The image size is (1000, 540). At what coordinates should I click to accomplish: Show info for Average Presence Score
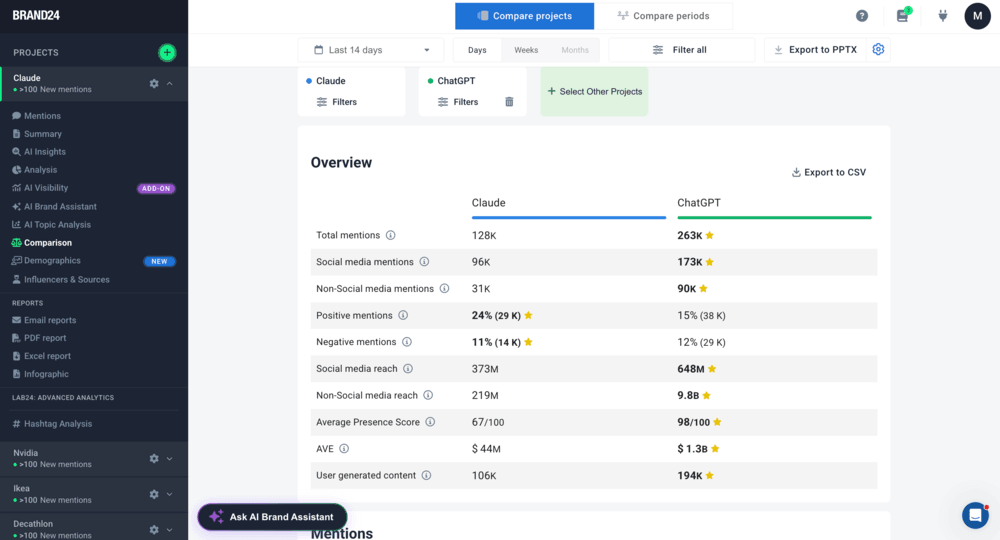click(x=430, y=422)
